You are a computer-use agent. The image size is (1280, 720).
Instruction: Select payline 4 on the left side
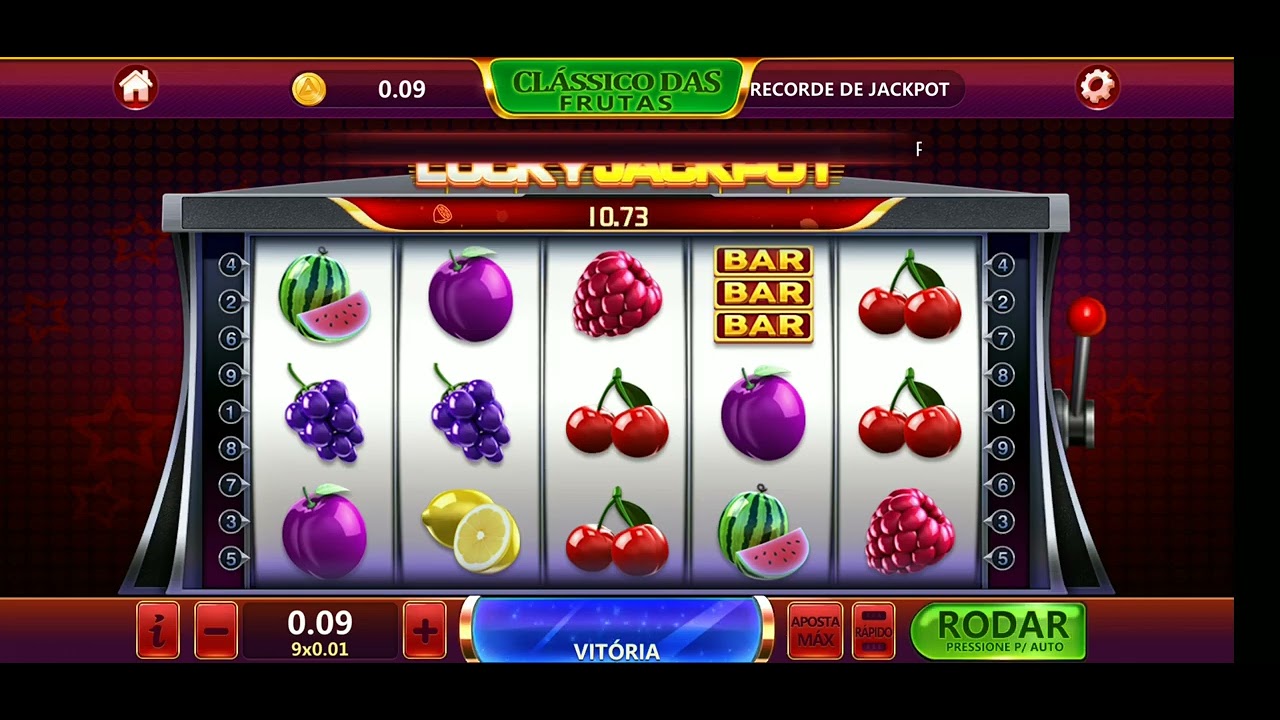click(x=232, y=265)
